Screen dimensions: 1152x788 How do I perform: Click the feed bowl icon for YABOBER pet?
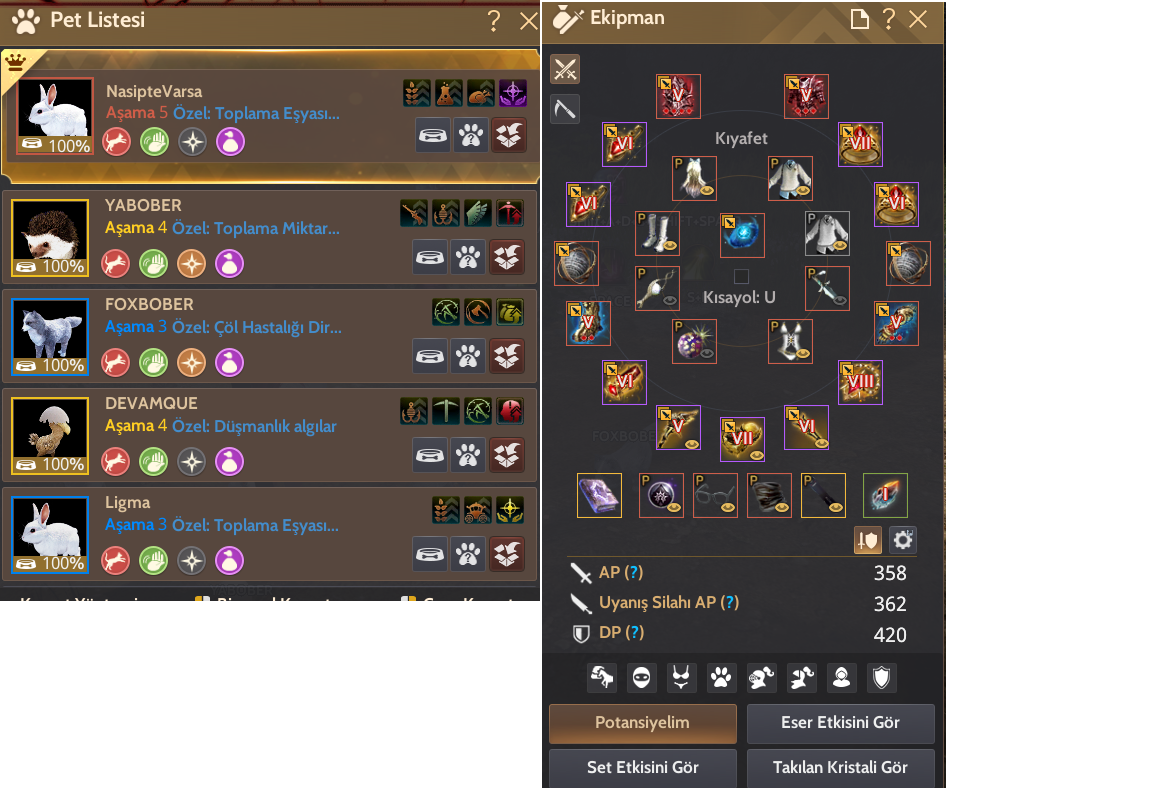pyautogui.click(x=431, y=258)
